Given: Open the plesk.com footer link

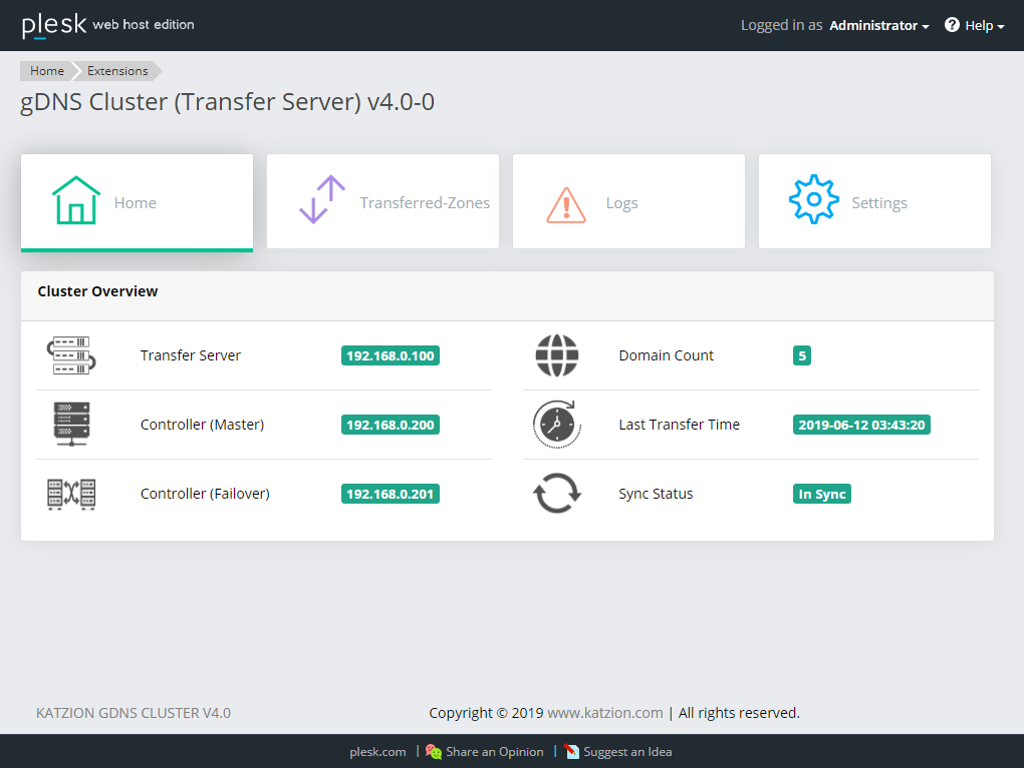Looking at the screenshot, I should [x=377, y=752].
